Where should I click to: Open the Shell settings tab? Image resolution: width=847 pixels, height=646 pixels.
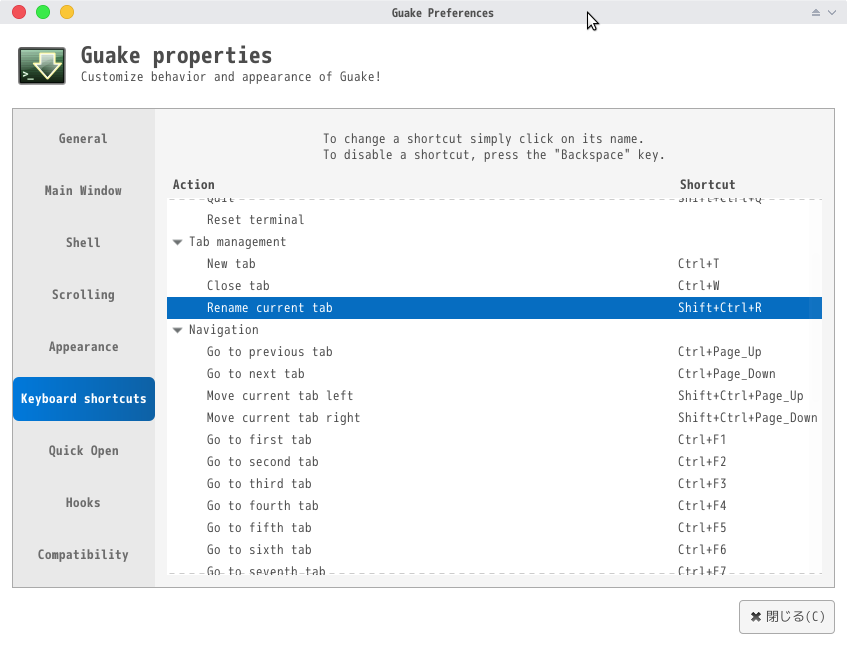coord(83,243)
